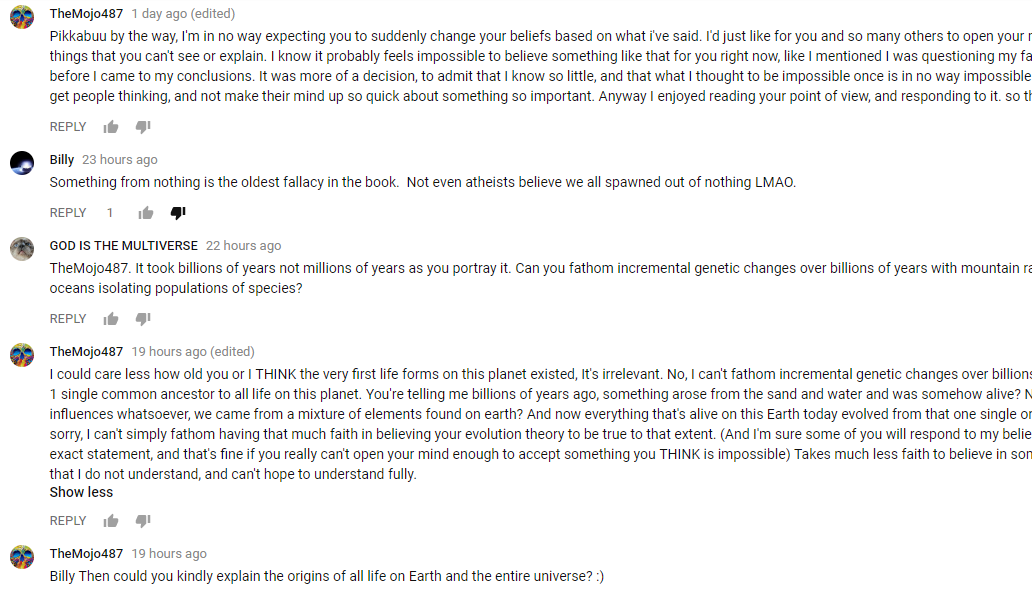Image resolution: width=1032 pixels, height=596 pixels.
Task: Open Billy's channel via username
Action: pyautogui.click(x=62, y=159)
